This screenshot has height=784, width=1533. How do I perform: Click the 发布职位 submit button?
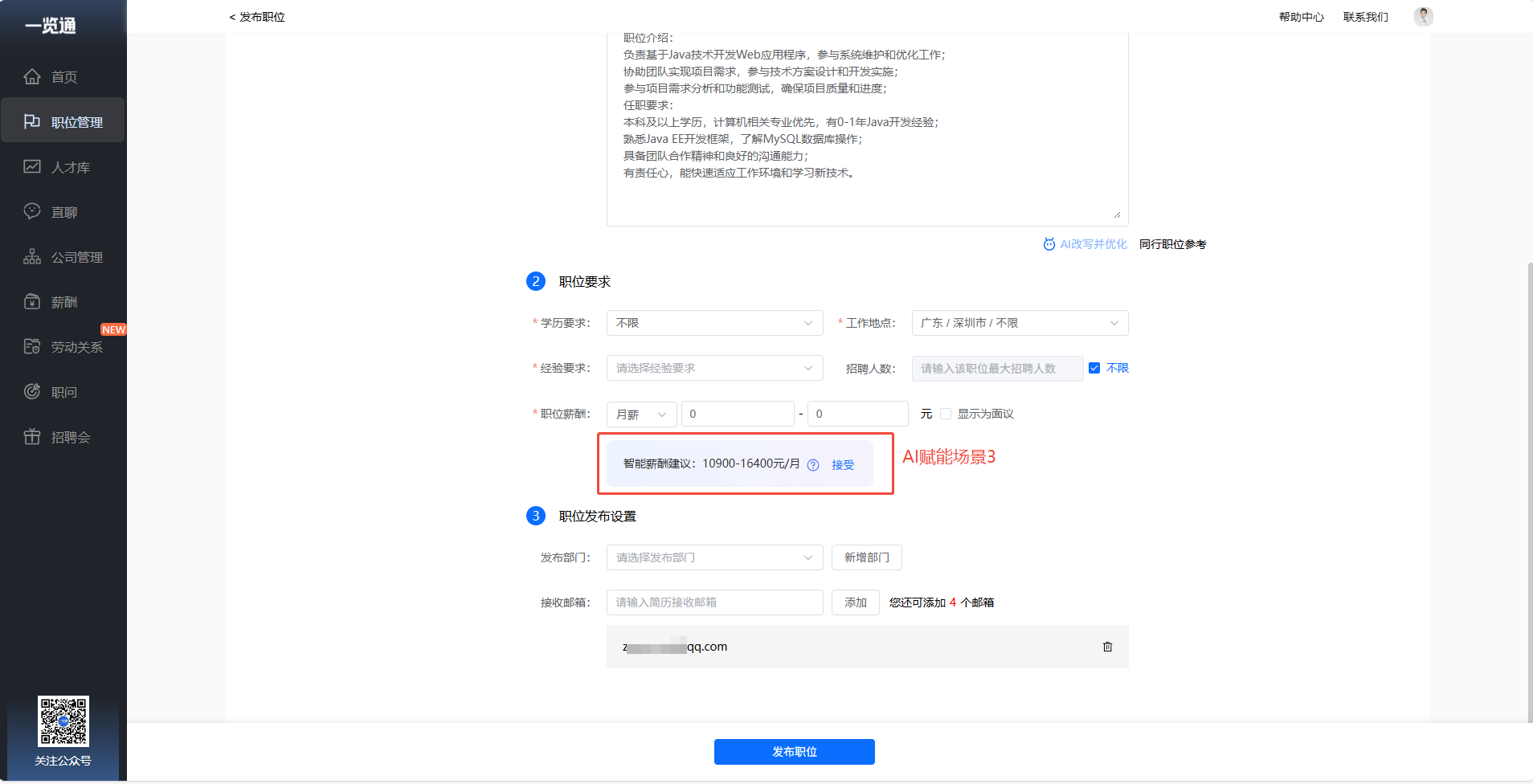click(795, 752)
